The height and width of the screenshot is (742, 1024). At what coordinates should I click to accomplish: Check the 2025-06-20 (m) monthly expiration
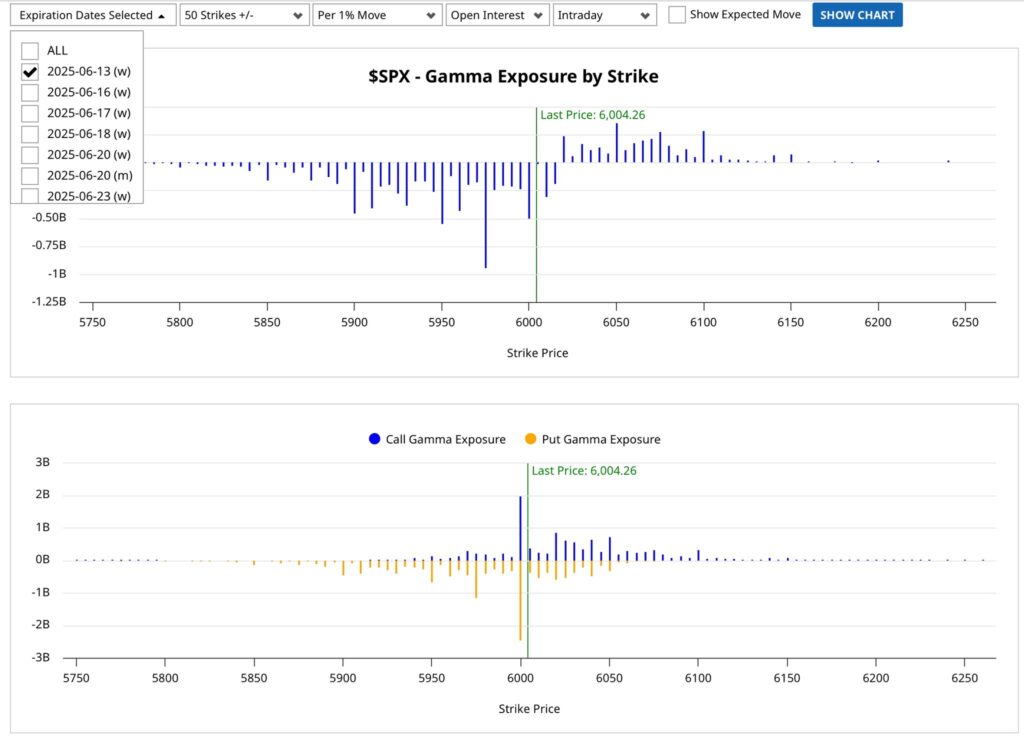coord(31,176)
